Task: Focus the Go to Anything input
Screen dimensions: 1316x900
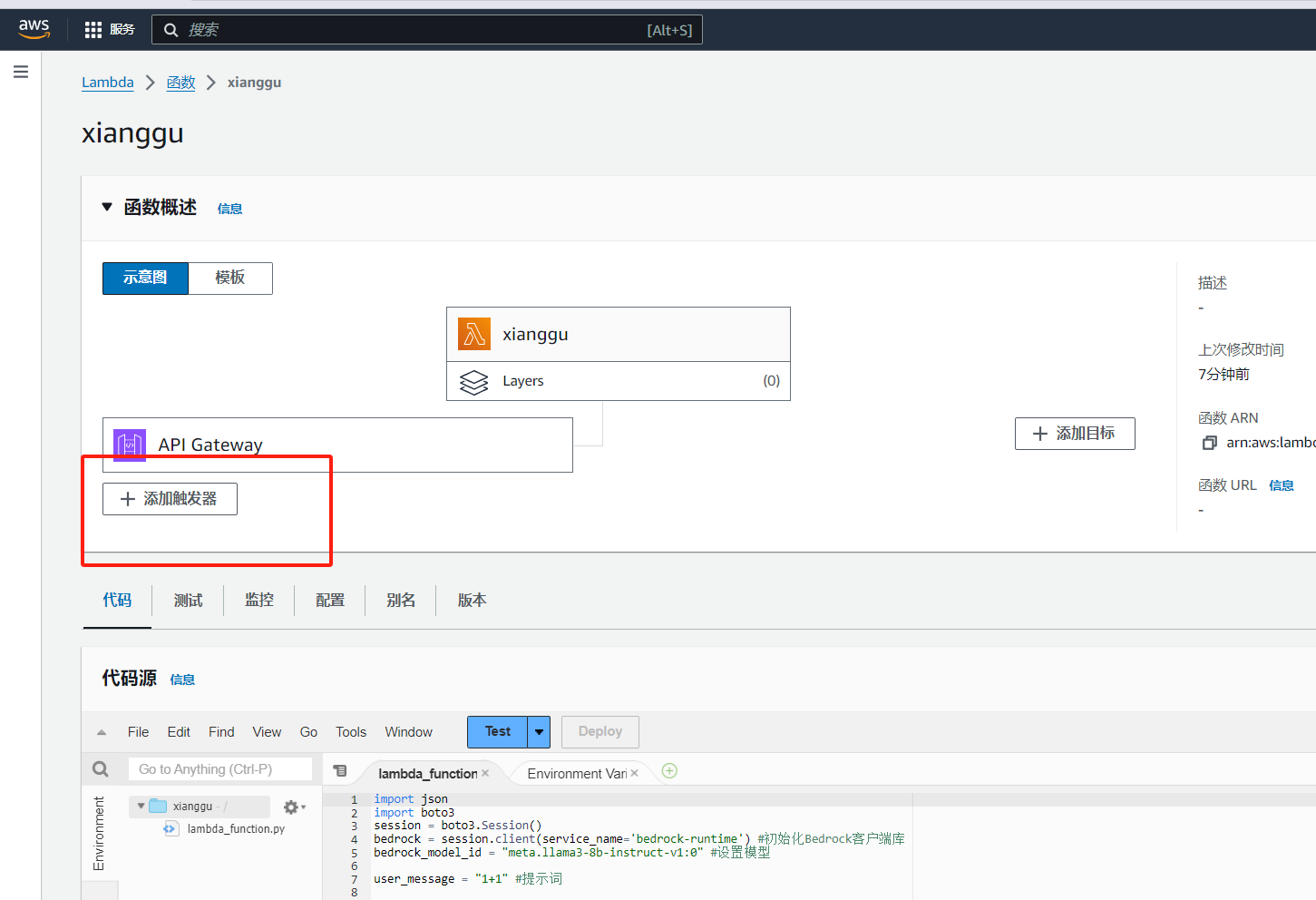Action: (219, 769)
